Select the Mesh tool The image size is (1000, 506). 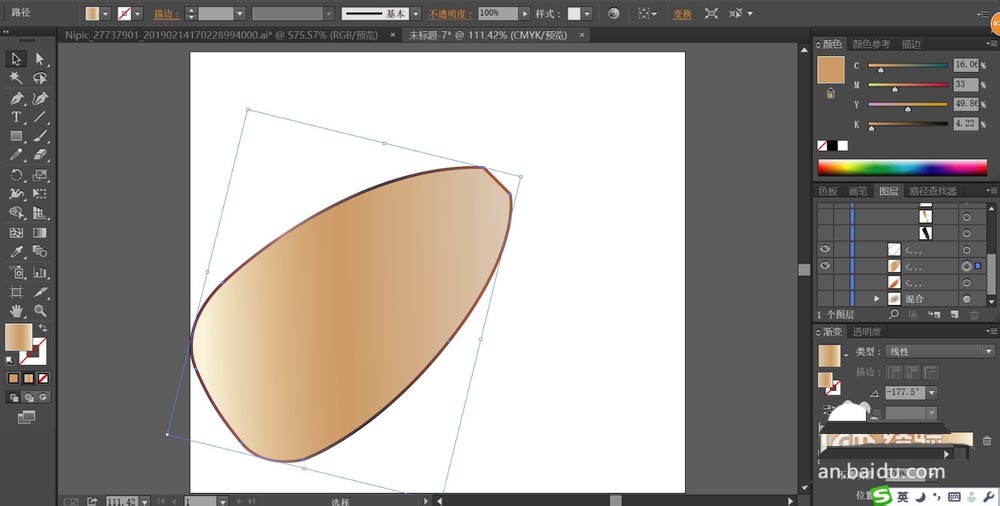pos(16,233)
